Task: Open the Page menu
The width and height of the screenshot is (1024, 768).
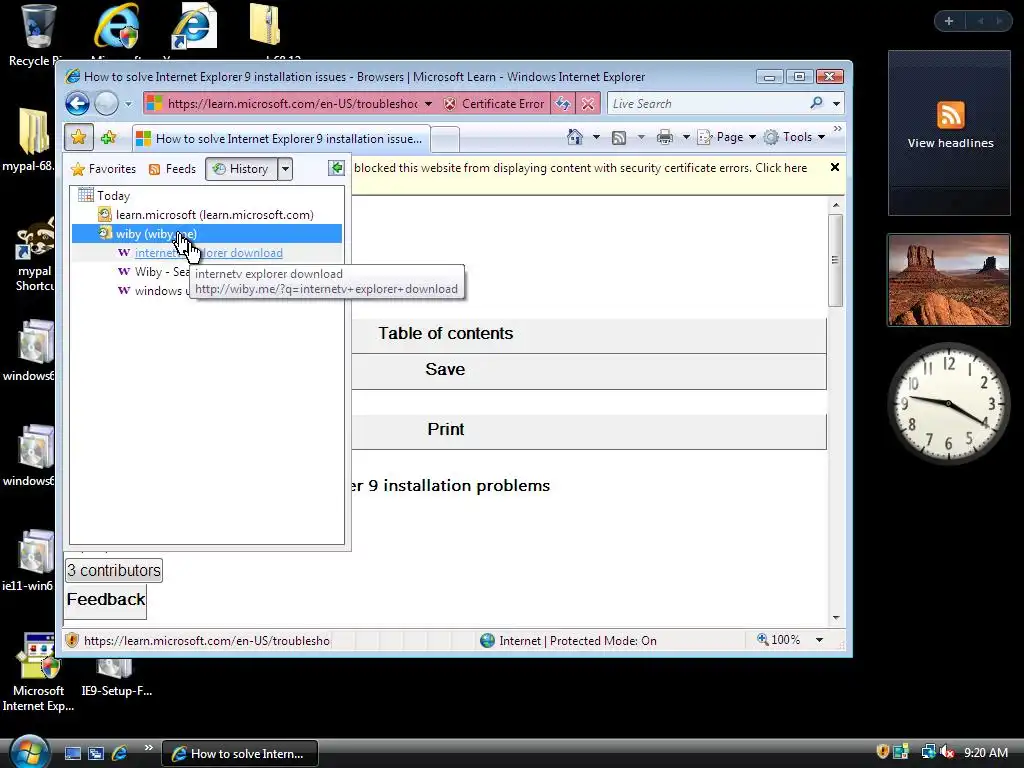Action: 727,137
